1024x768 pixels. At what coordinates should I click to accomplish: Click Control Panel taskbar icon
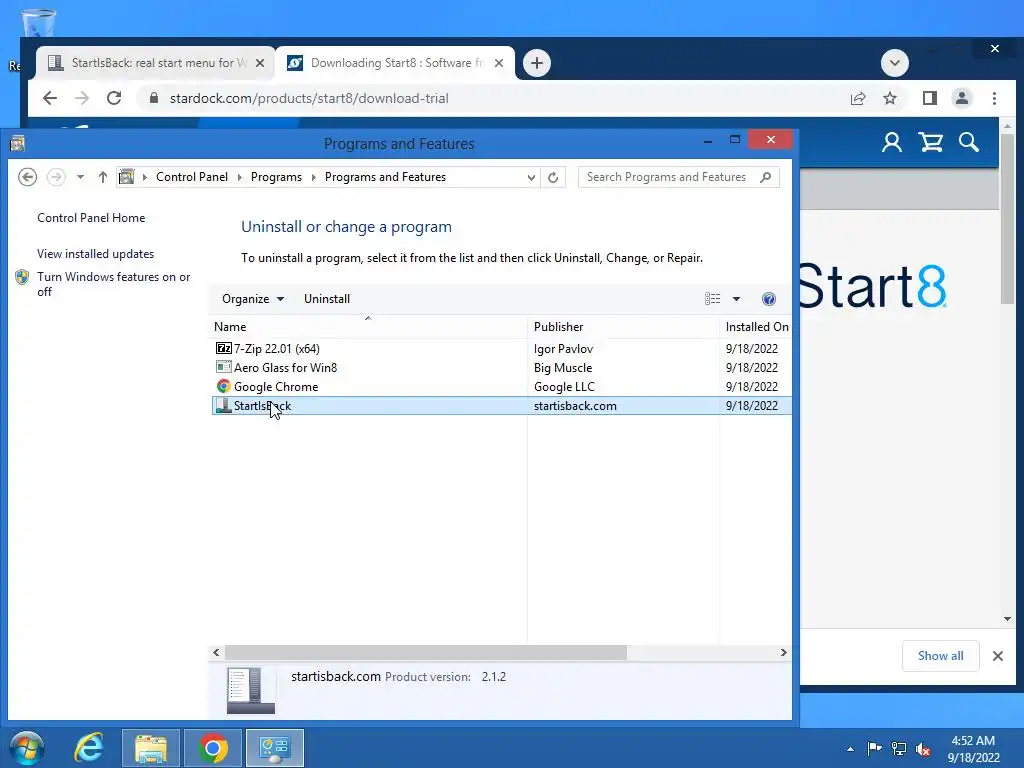(275, 748)
